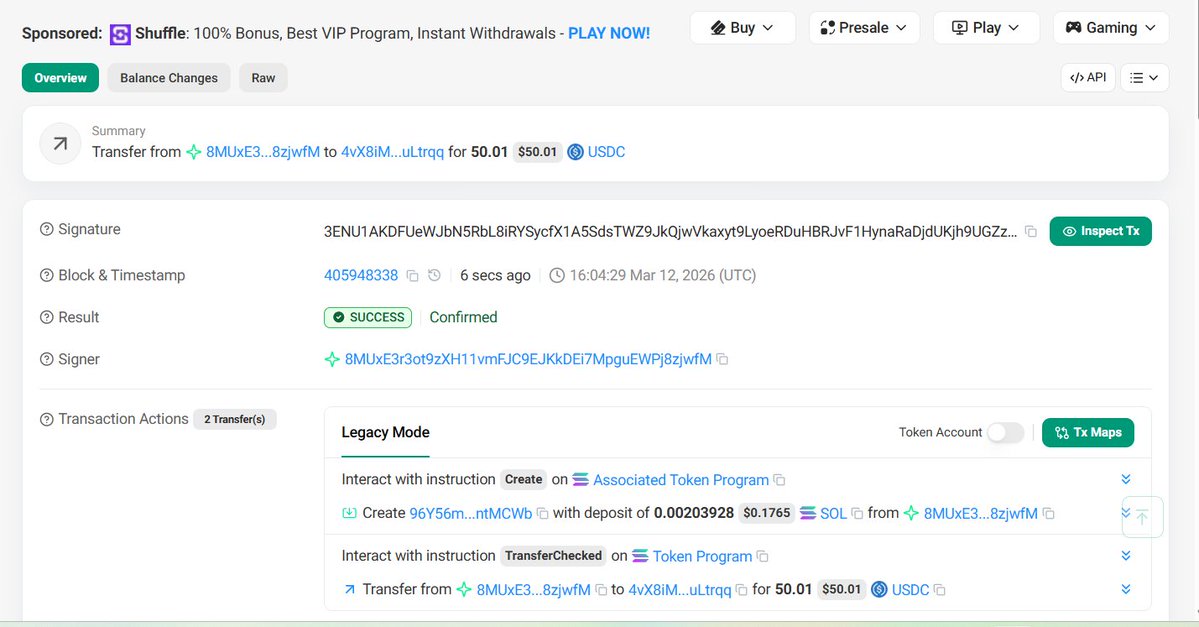Copy the signer address
Screen dimensions: 1199x627
click(722, 359)
